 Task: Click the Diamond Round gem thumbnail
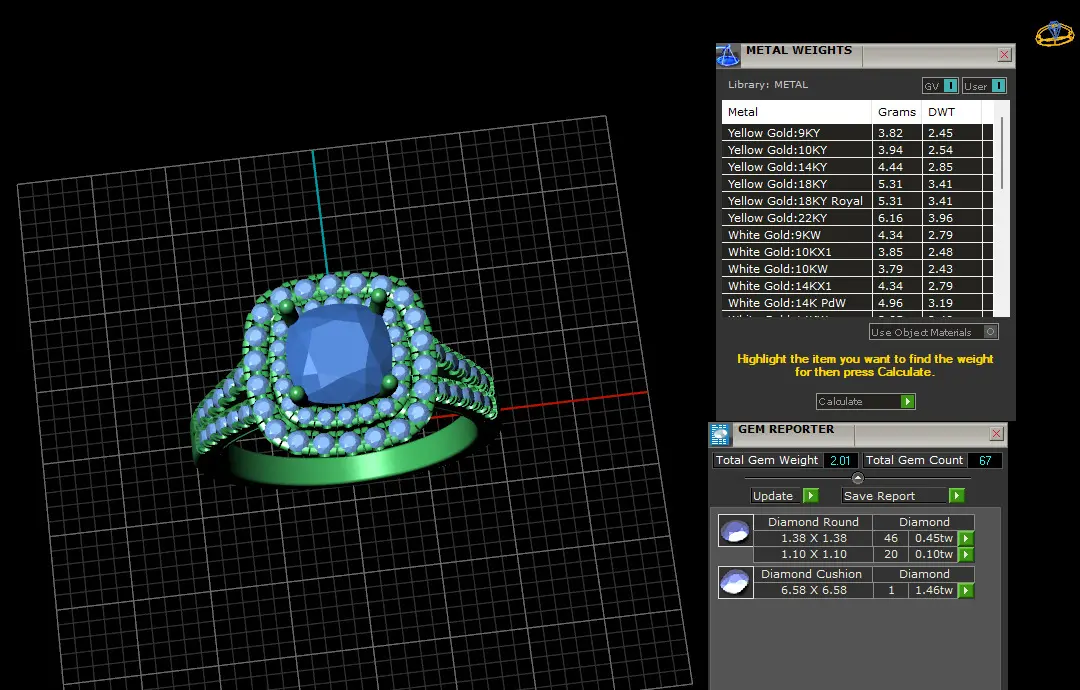pos(735,531)
